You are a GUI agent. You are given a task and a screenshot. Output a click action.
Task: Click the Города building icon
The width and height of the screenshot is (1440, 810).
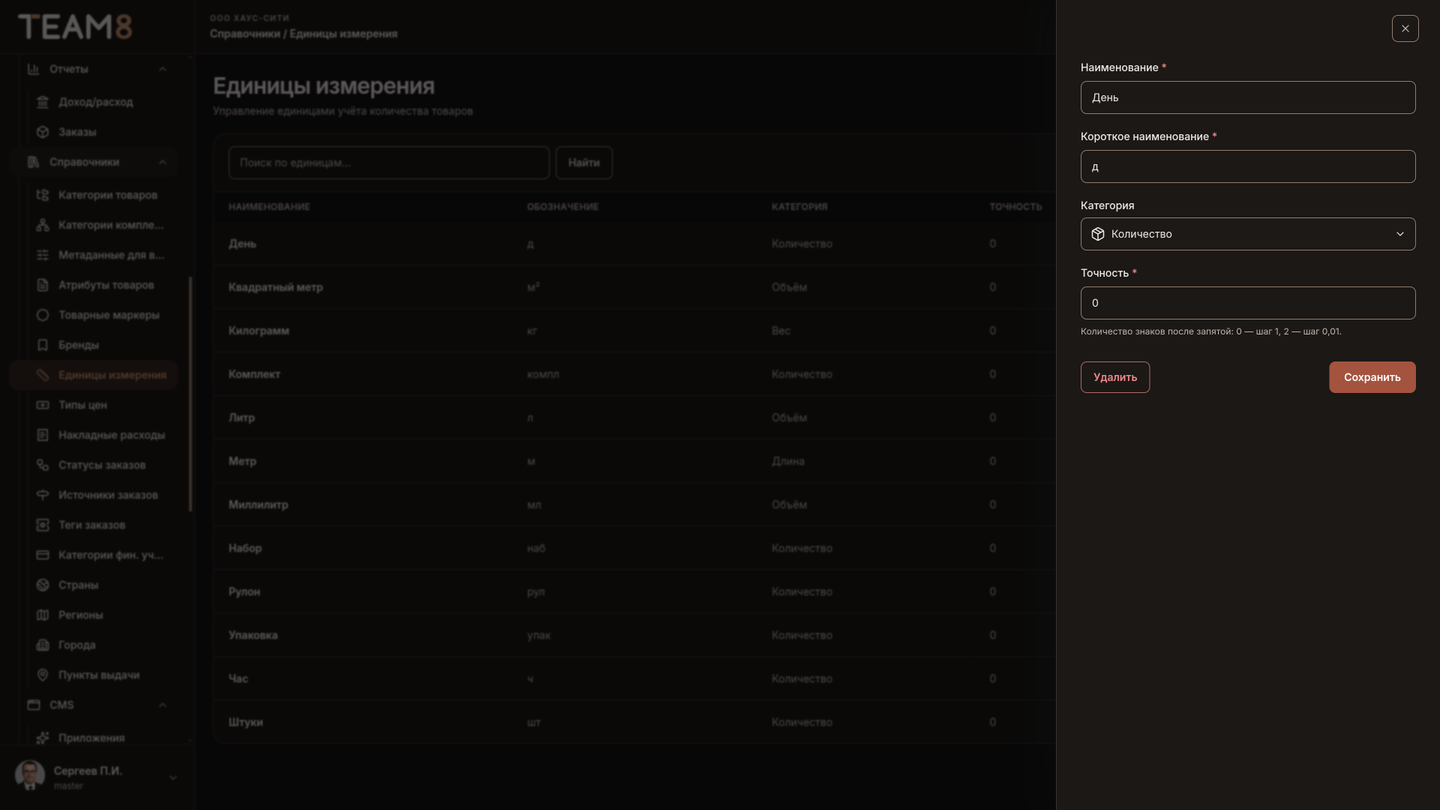(x=42, y=645)
